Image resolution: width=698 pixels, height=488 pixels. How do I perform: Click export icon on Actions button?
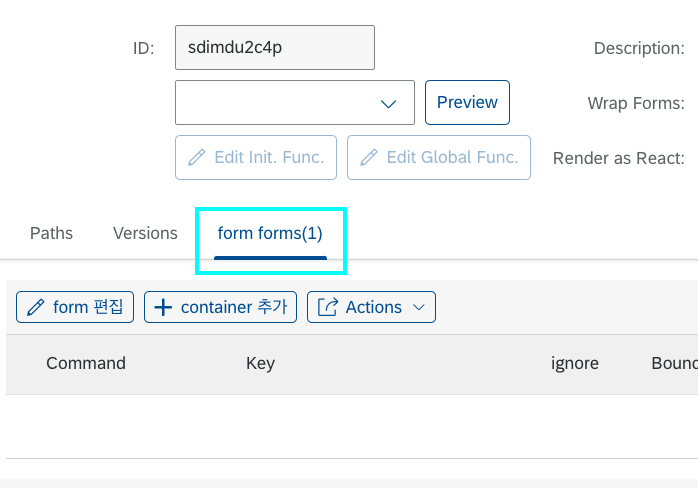[328, 307]
